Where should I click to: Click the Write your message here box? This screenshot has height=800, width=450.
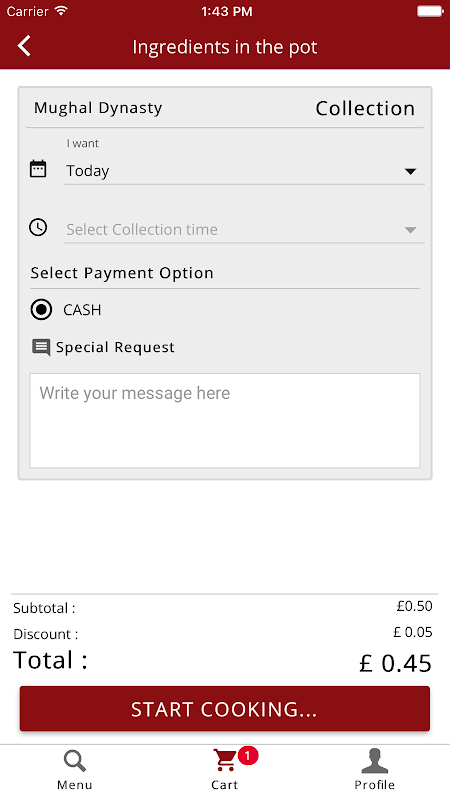point(225,420)
